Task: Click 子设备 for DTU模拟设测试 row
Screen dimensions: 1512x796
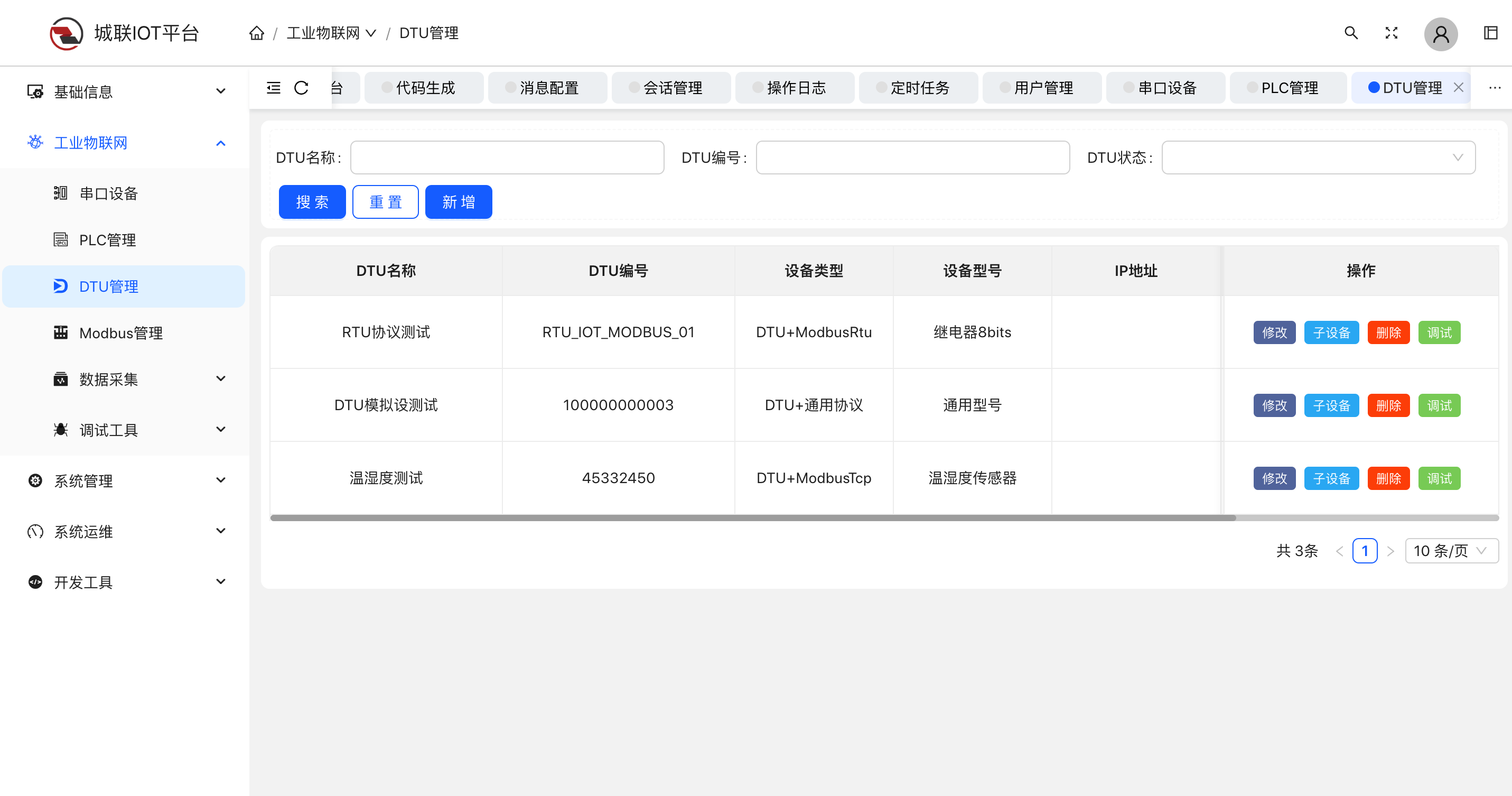Action: (1331, 405)
